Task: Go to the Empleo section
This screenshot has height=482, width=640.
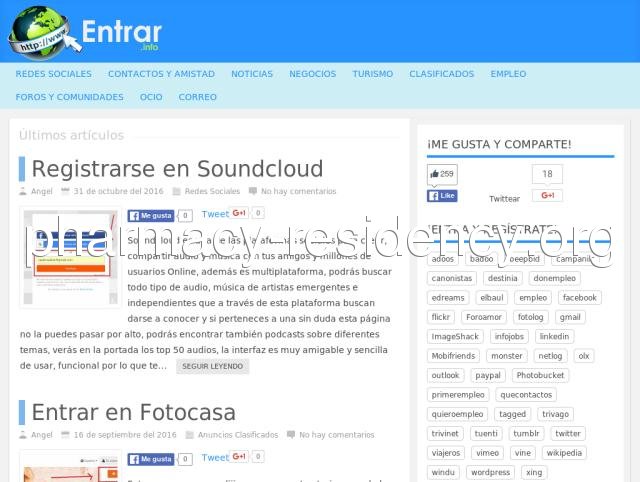Action: coord(508,74)
